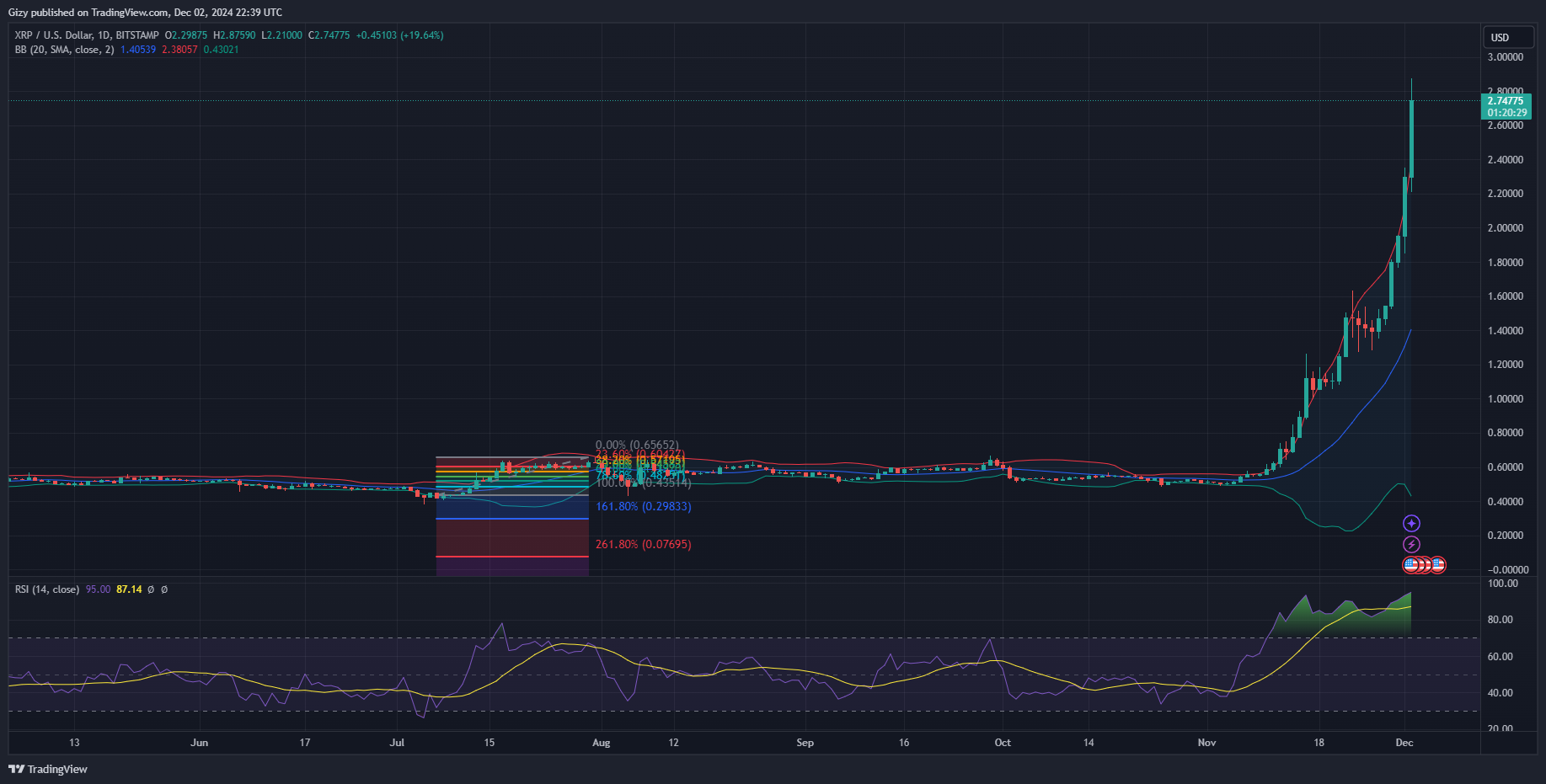Screen dimensions: 1546x784
Task: Select the 161.80% (0.29833) Fibonacci label
Action: (x=644, y=506)
